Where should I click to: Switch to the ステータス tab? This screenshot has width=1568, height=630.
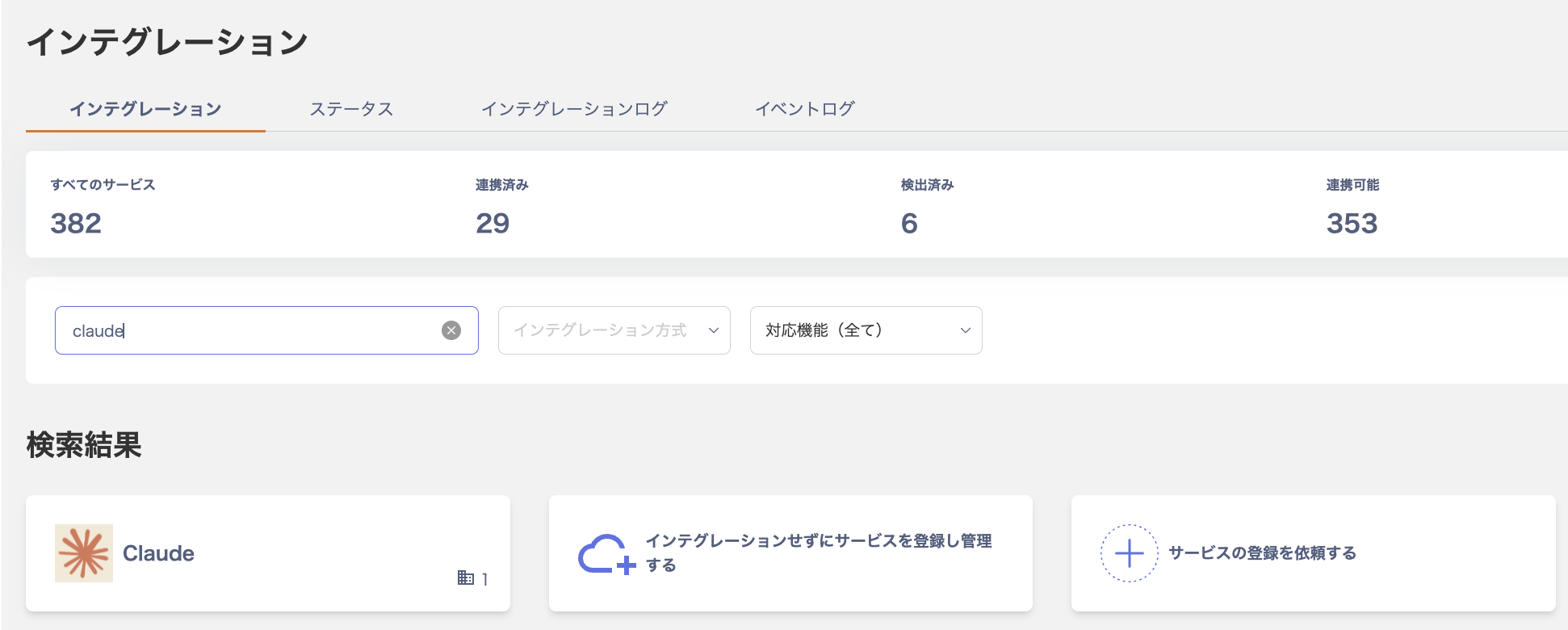[x=351, y=109]
